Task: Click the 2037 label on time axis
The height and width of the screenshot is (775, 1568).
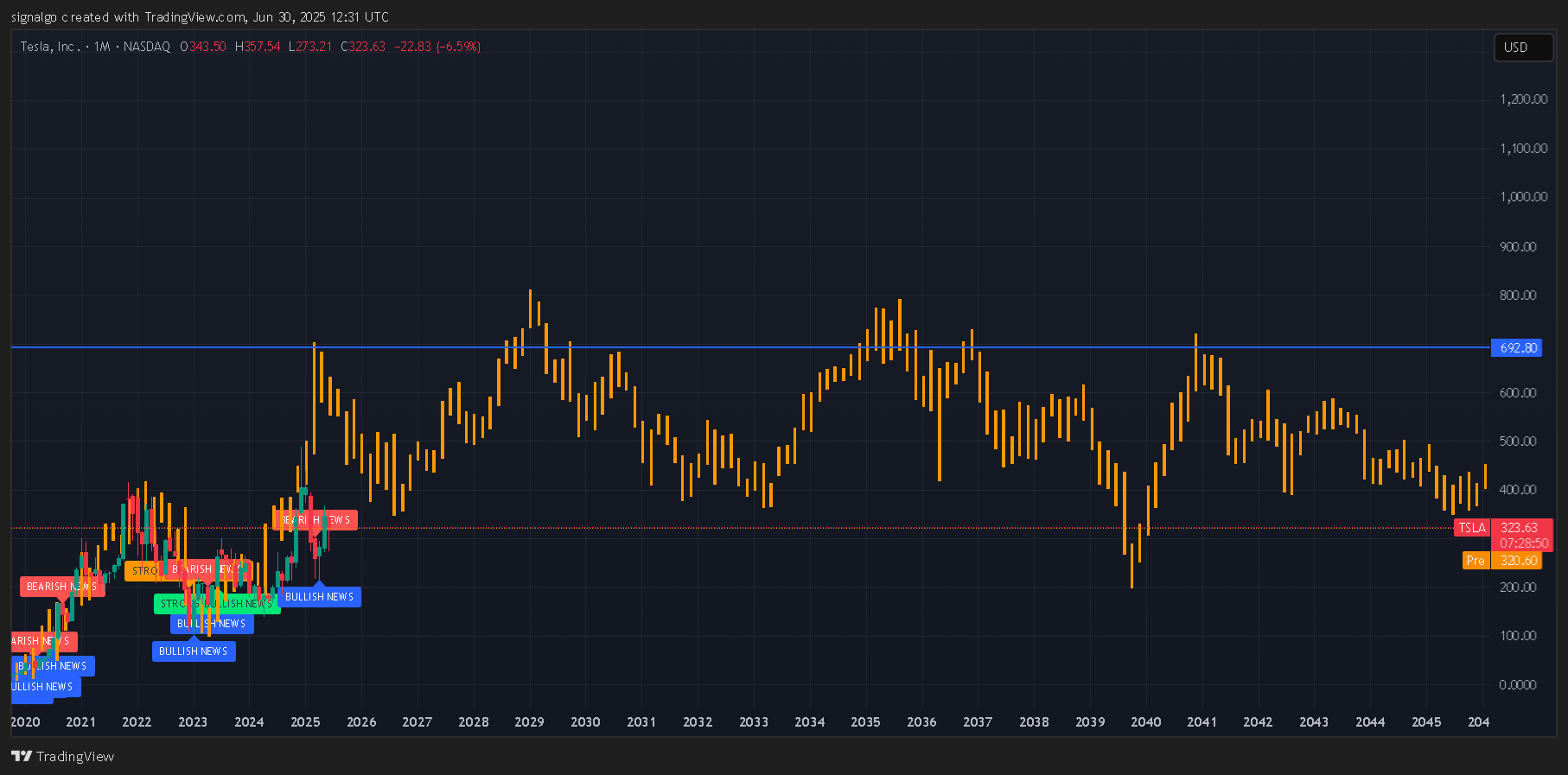Action: (978, 722)
